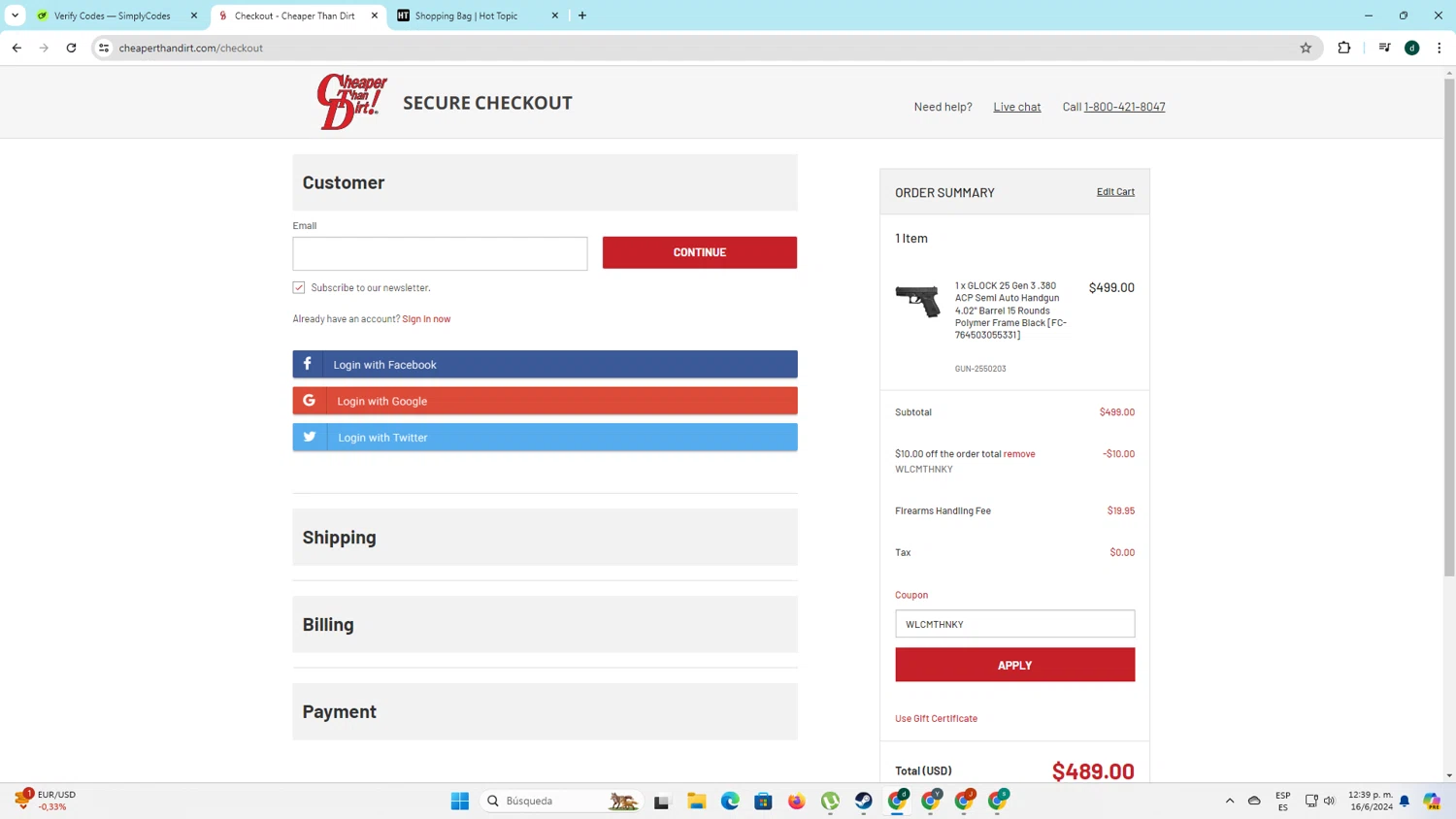
Task: Close the SimplyCodes tab
Action: [x=194, y=16]
